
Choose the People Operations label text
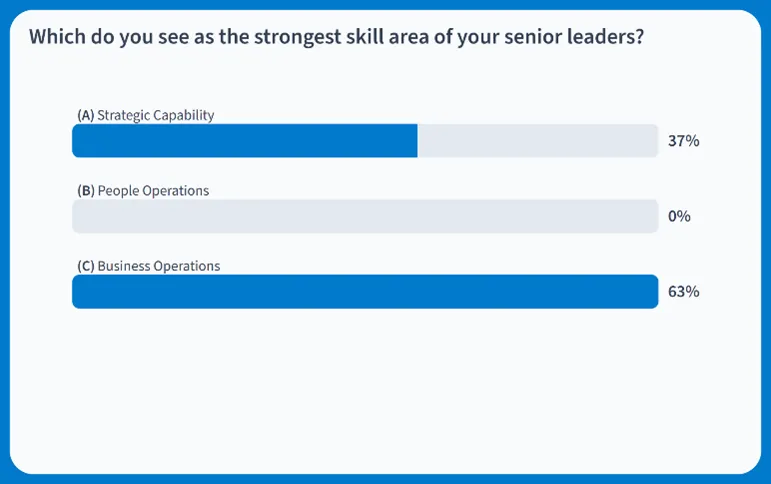[153, 190]
